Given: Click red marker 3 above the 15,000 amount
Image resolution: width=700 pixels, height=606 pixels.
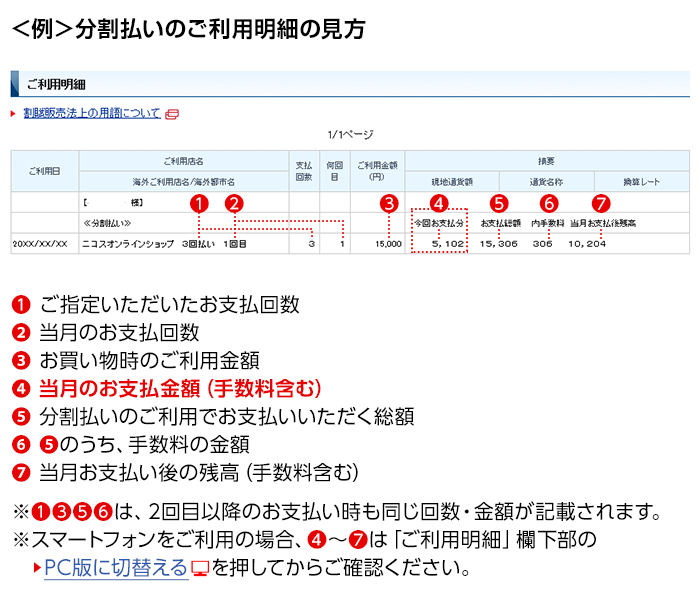Looking at the screenshot, I should click(389, 203).
